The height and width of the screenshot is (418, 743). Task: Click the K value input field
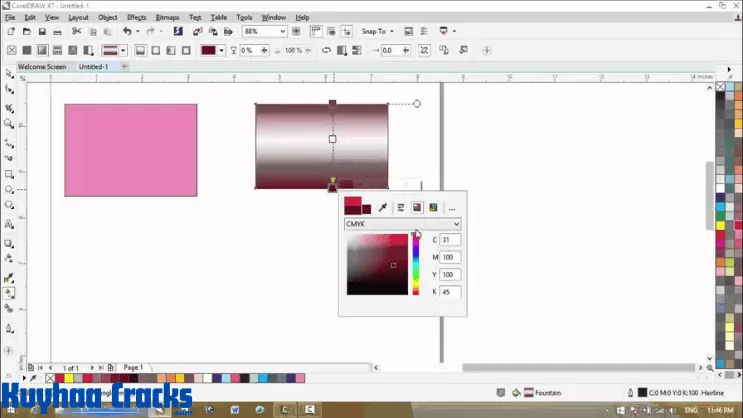click(x=450, y=291)
